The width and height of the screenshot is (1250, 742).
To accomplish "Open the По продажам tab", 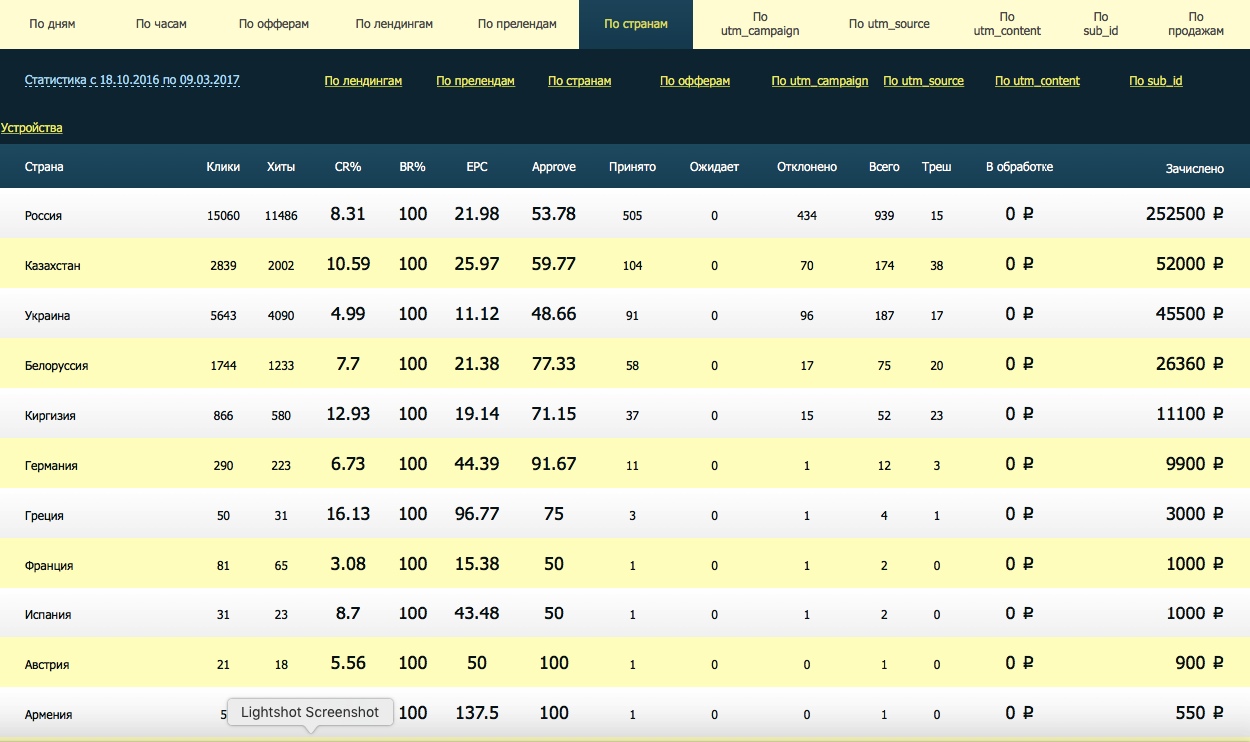I will coord(1196,24).
